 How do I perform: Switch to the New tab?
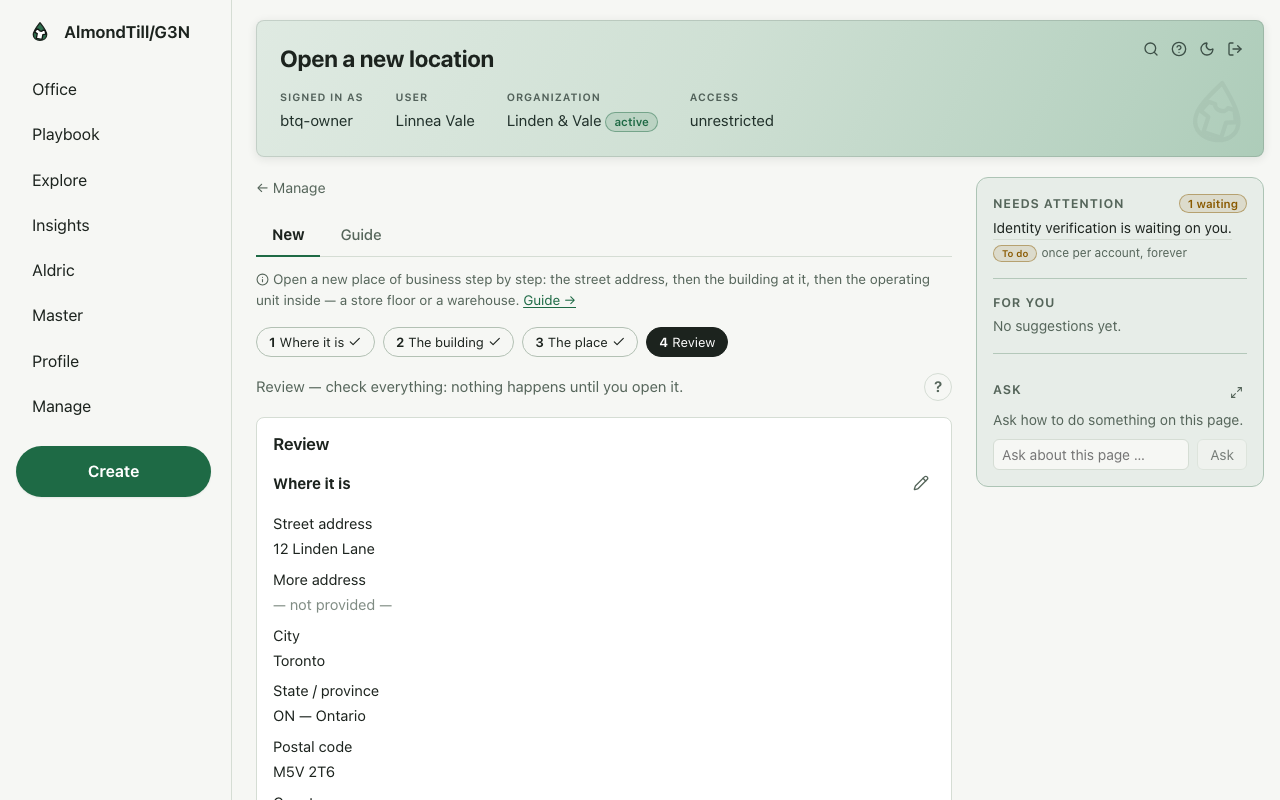tap(288, 235)
